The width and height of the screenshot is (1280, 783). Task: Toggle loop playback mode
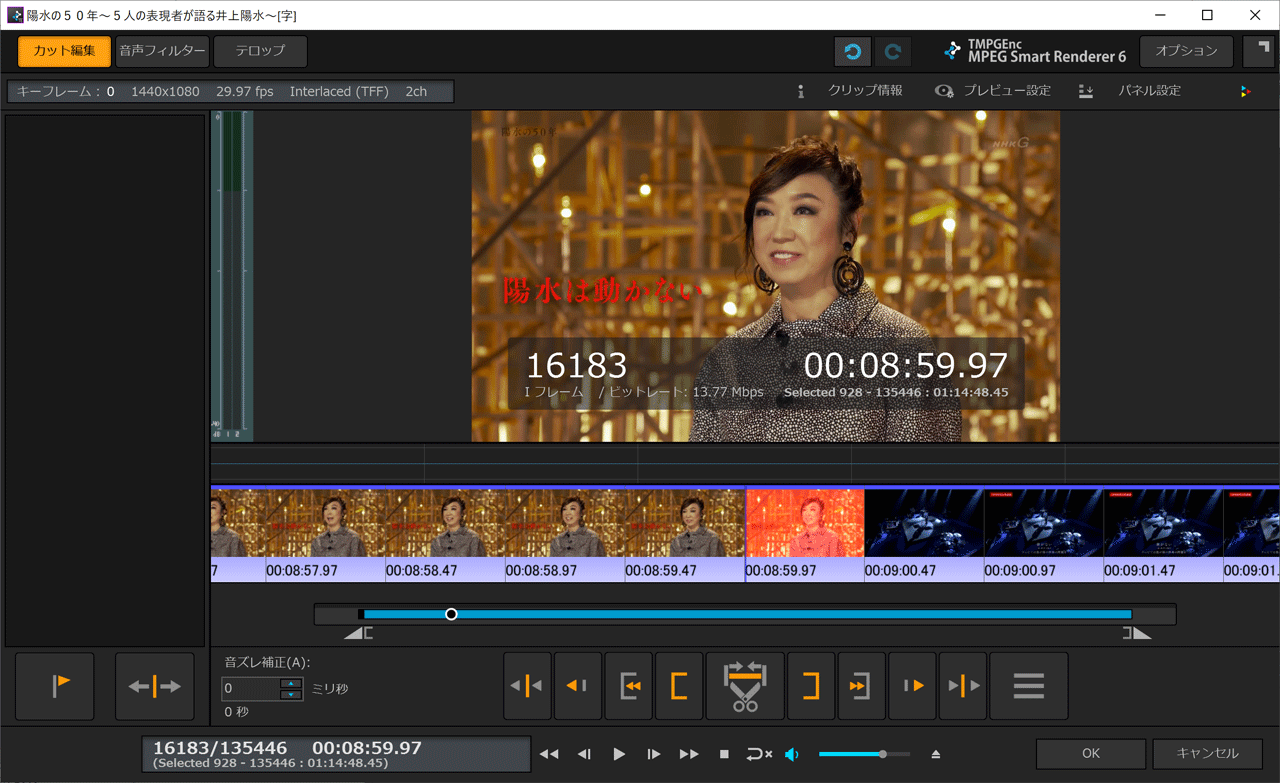(x=758, y=754)
